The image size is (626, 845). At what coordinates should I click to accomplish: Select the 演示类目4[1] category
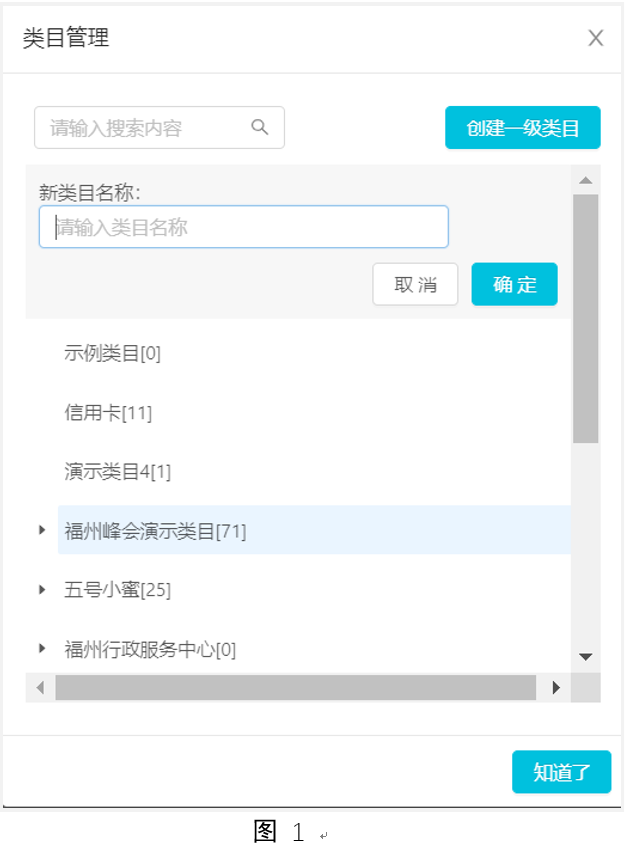[x=117, y=472]
